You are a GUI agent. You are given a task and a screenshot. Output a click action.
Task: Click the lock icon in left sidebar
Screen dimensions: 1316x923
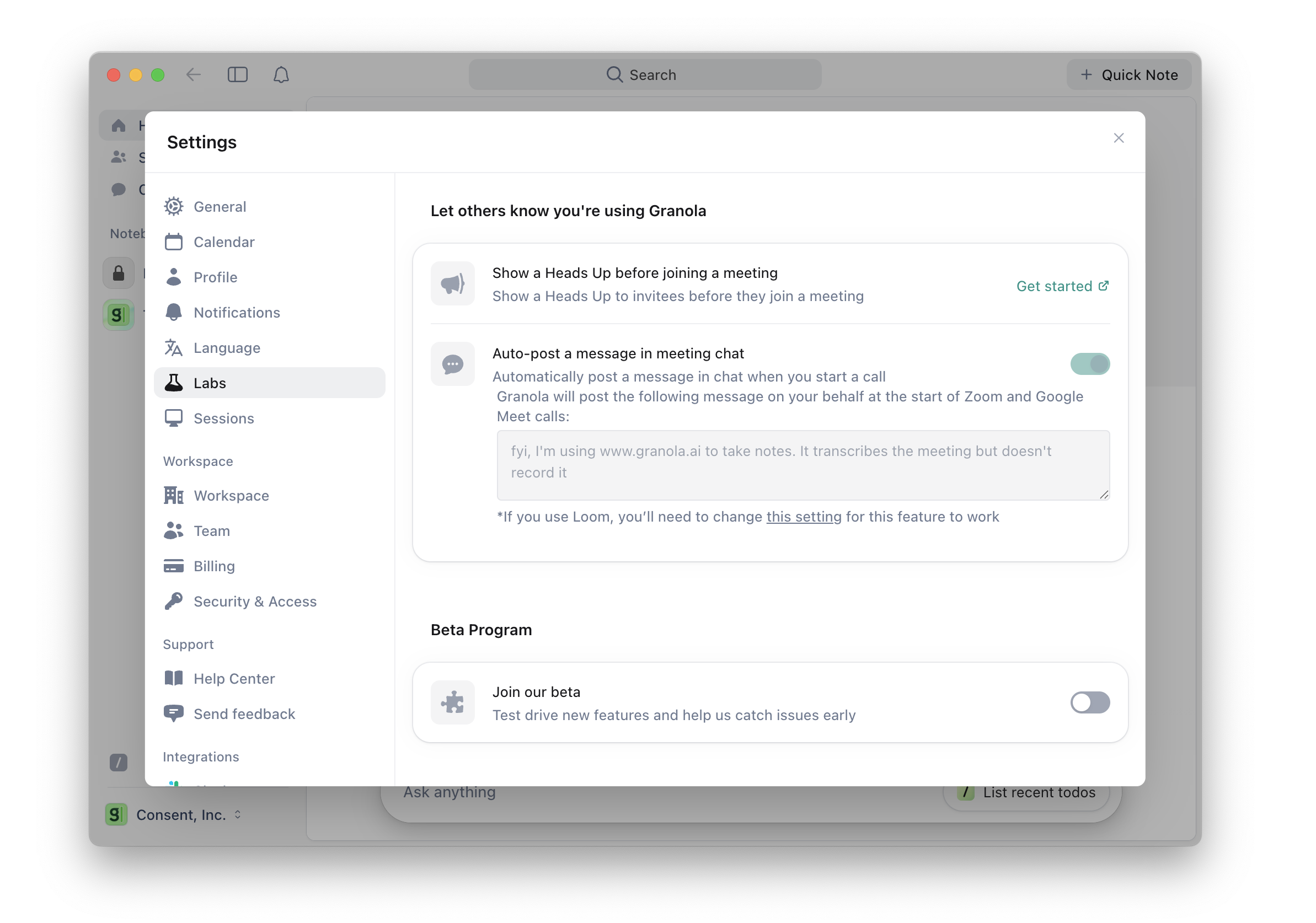click(x=119, y=273)
